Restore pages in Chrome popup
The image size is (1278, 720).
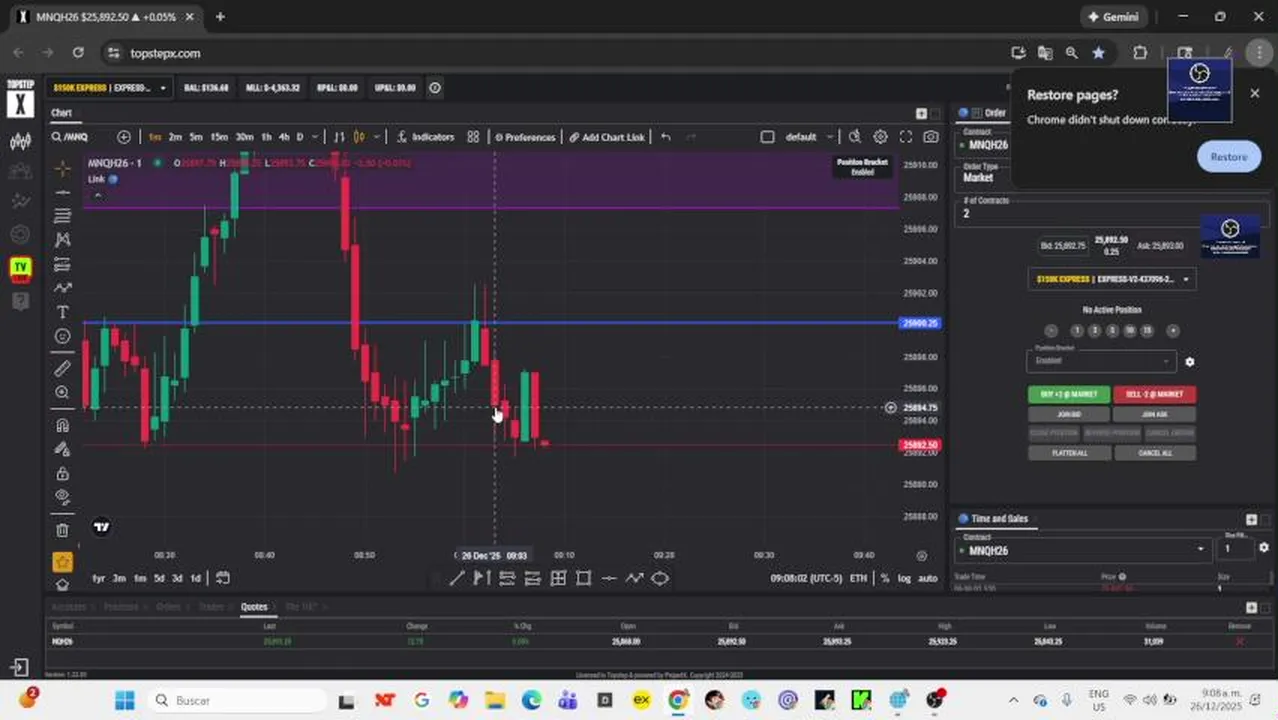pyautogui.click(x=1229, y=157)
